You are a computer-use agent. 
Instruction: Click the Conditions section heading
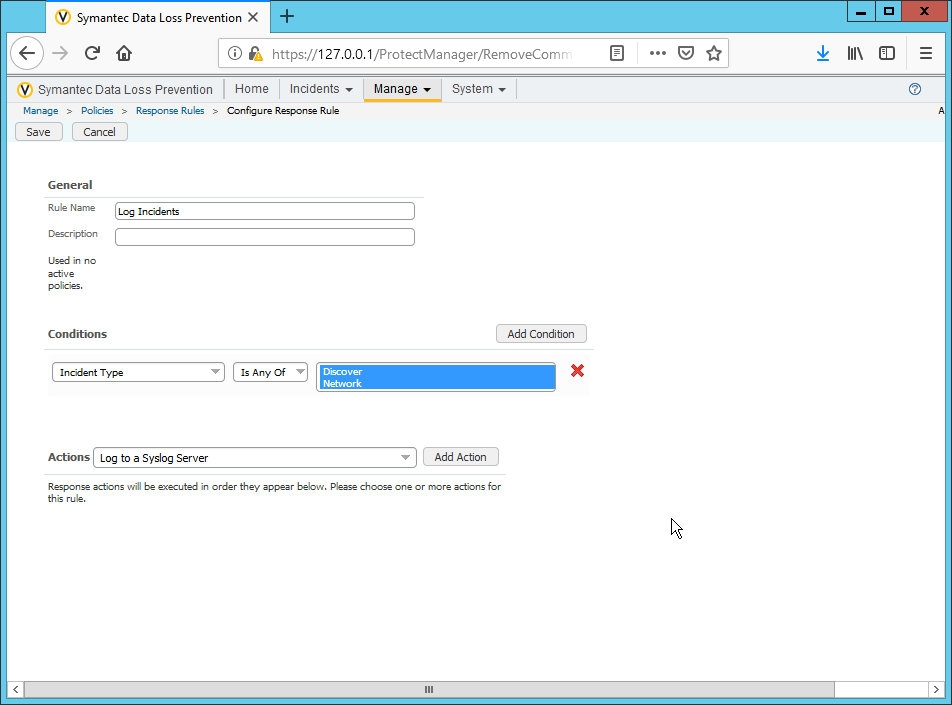(77, 334)
